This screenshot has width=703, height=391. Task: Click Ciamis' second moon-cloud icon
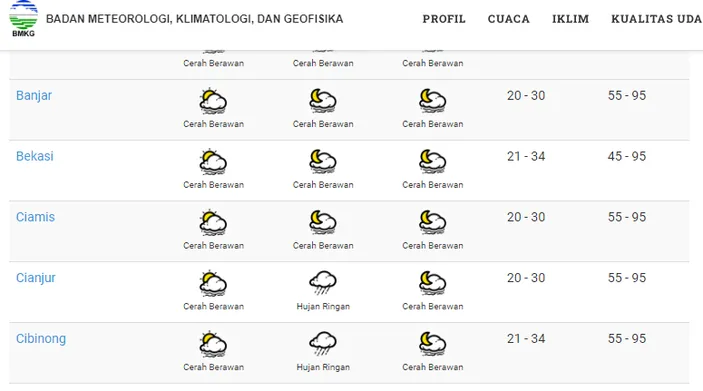[x=323, y=222]
